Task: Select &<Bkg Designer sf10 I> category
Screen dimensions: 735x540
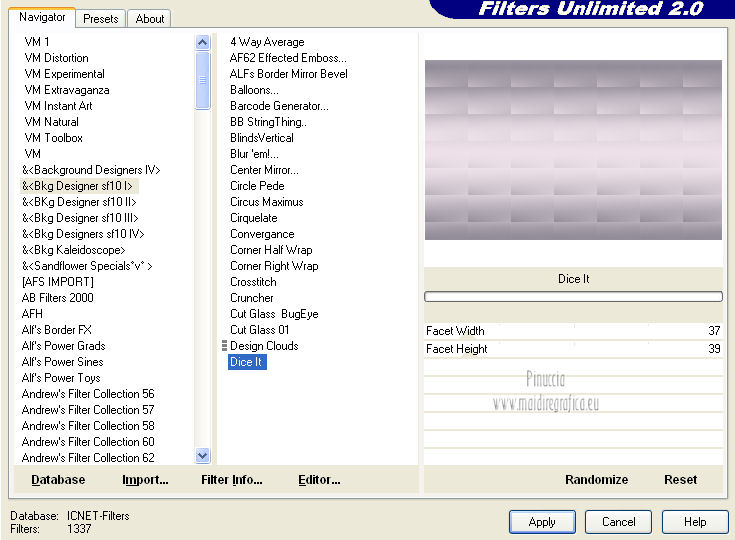Action: point(77,186)
